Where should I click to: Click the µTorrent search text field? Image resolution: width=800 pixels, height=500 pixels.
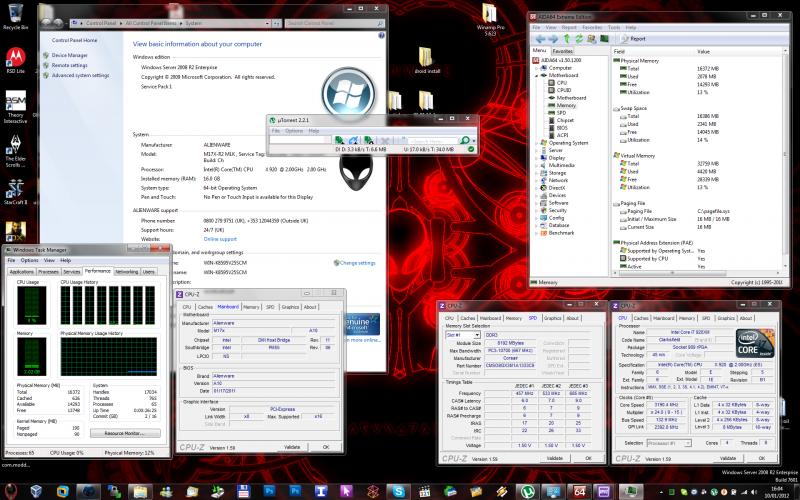click(433, 140)
